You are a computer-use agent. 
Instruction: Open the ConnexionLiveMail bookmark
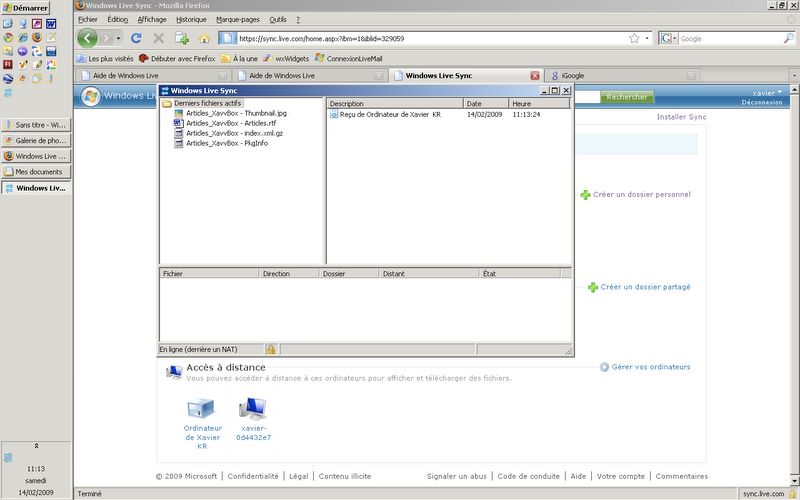(348, 59)
